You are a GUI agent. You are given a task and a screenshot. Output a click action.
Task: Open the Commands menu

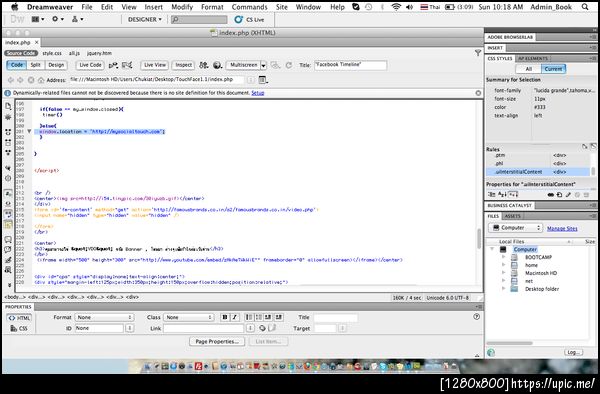click(x=249, y=7)
